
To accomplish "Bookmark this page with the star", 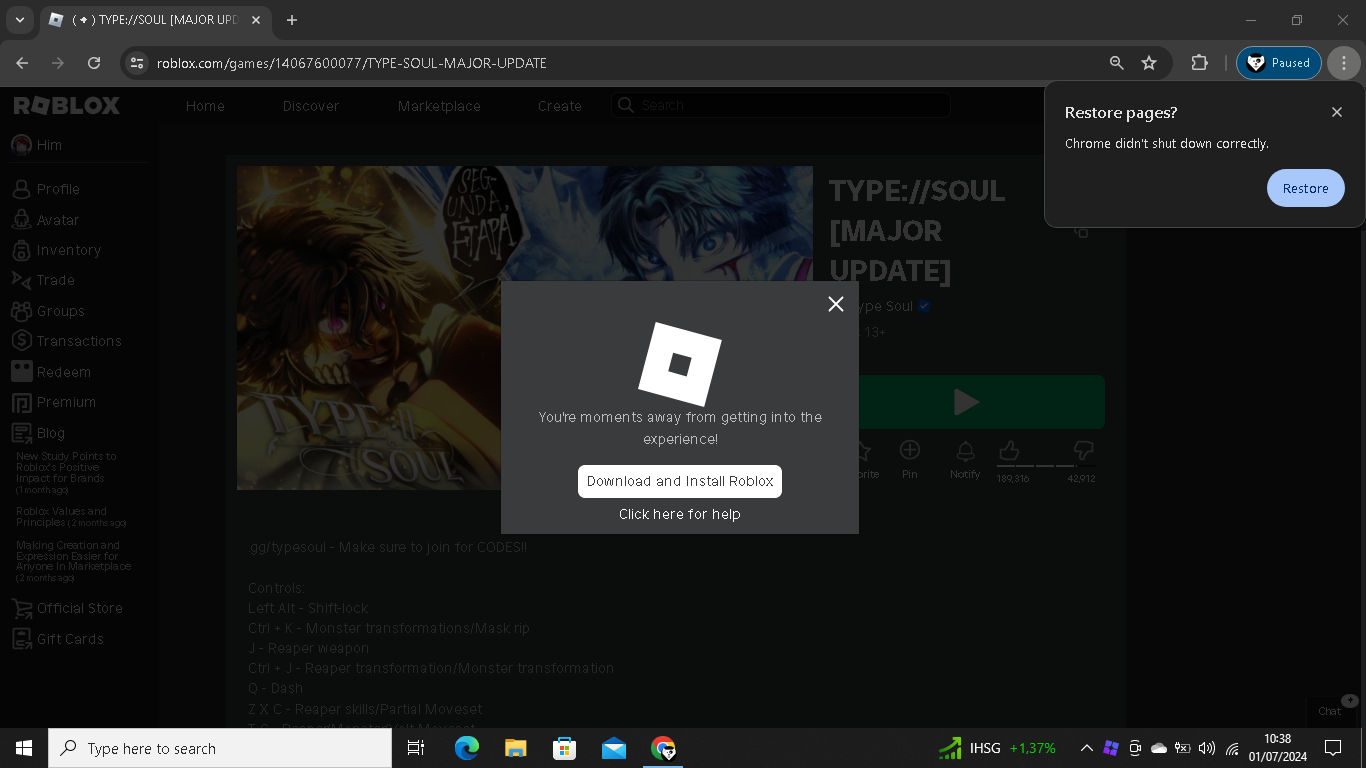I will 1149,63.
